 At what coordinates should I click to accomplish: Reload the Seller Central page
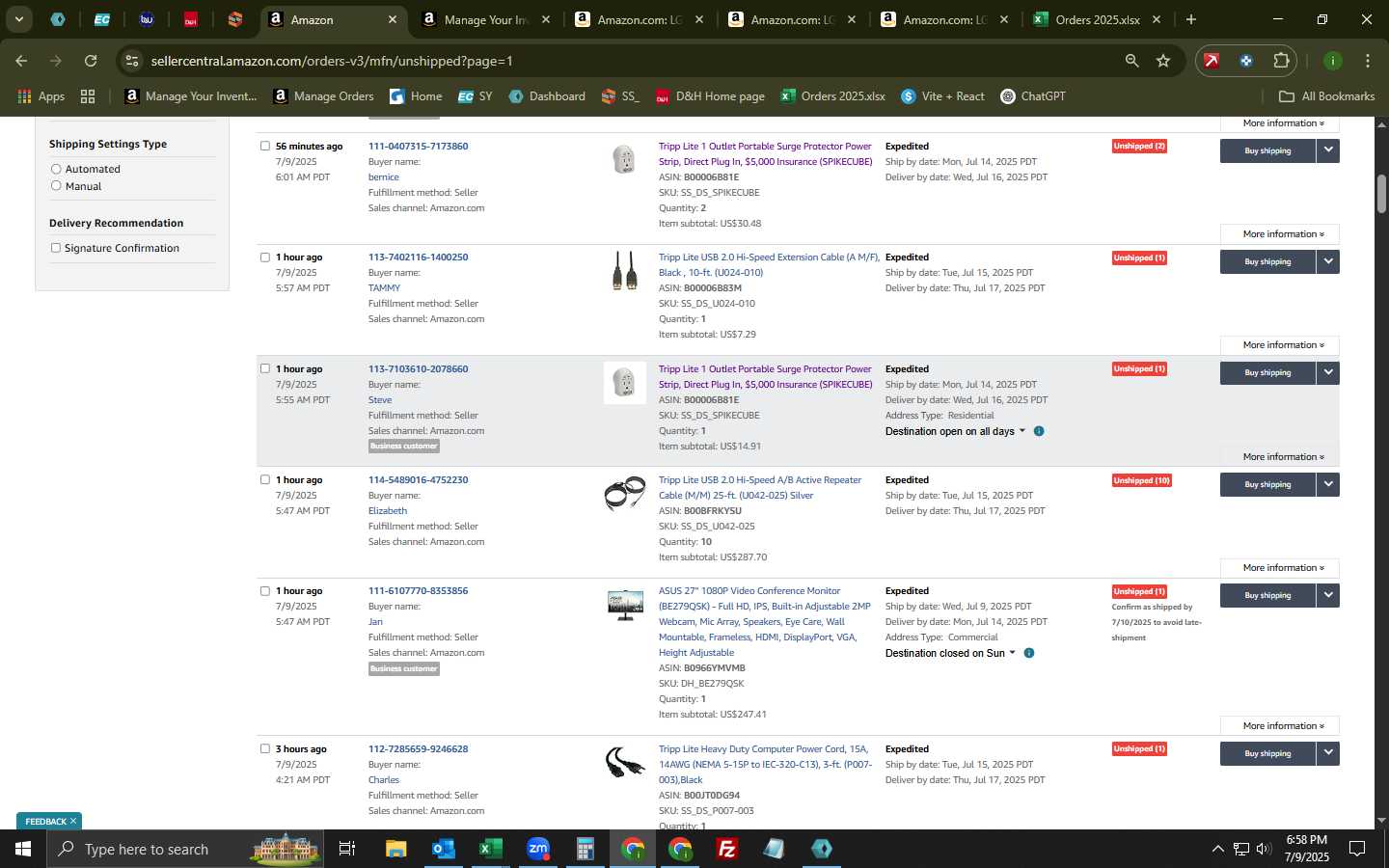pos(91,61)
